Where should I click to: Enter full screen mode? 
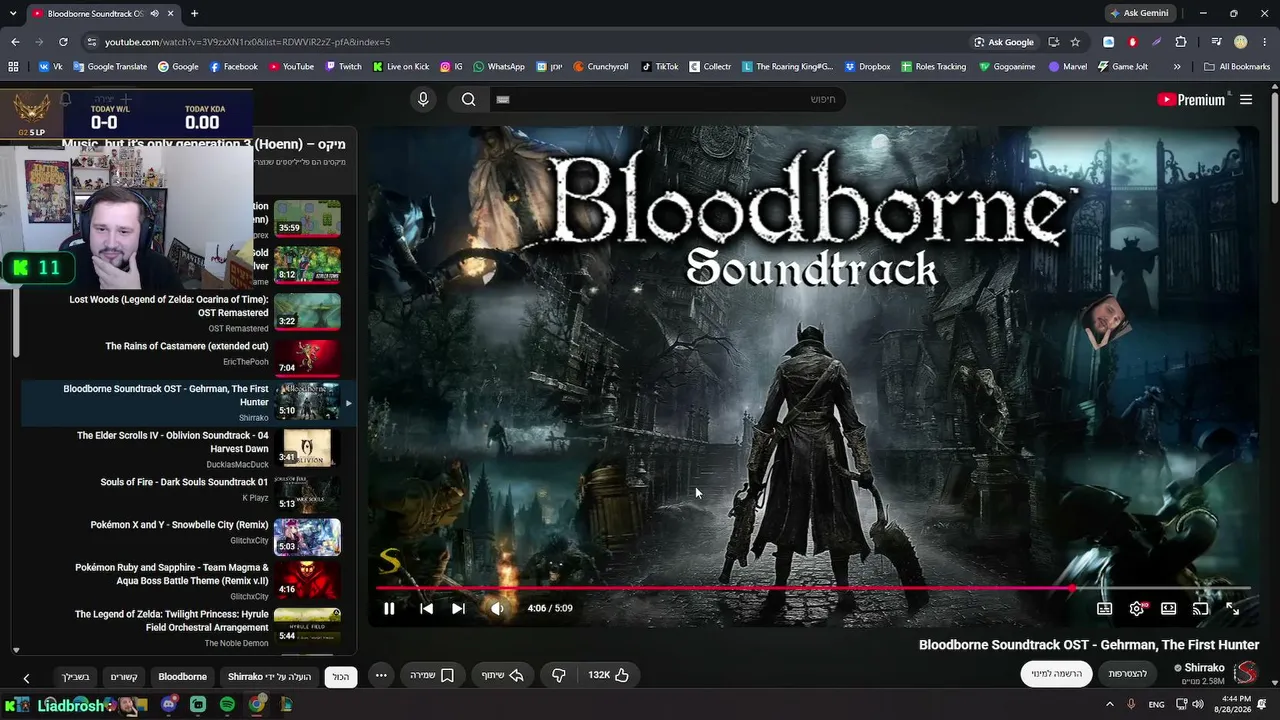coord(1232,608)
